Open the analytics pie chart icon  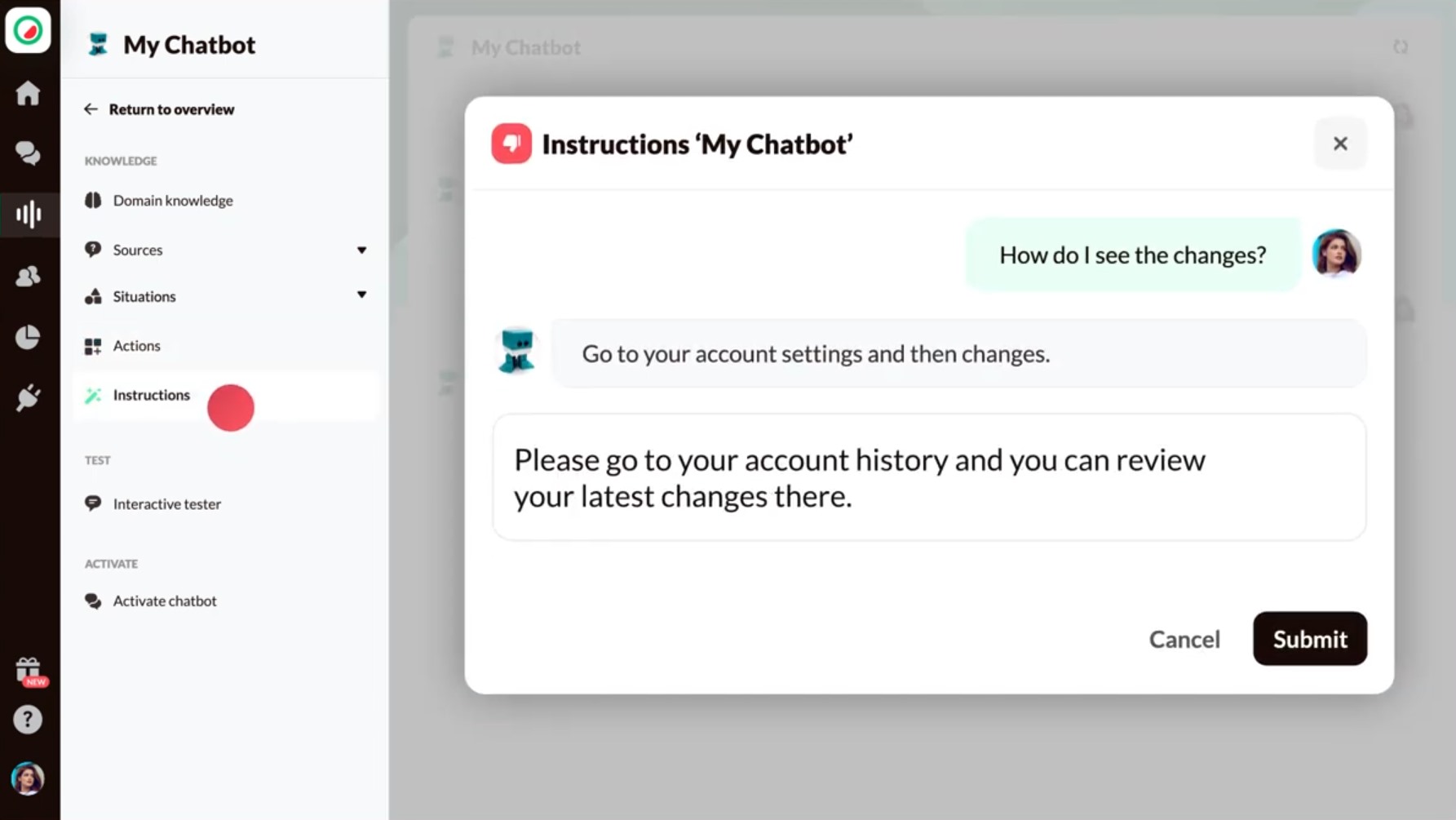pyautogui.click(x=28, y=337)
